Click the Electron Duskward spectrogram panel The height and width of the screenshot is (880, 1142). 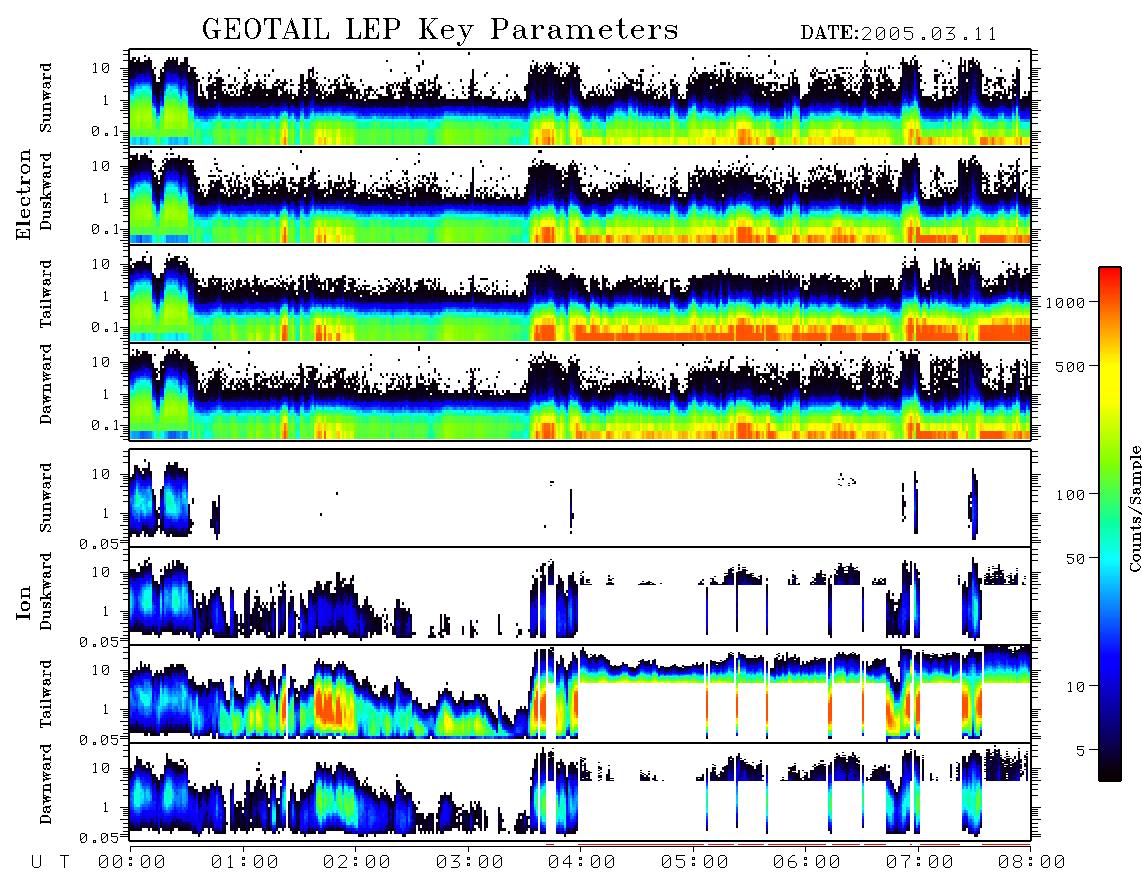580,195
